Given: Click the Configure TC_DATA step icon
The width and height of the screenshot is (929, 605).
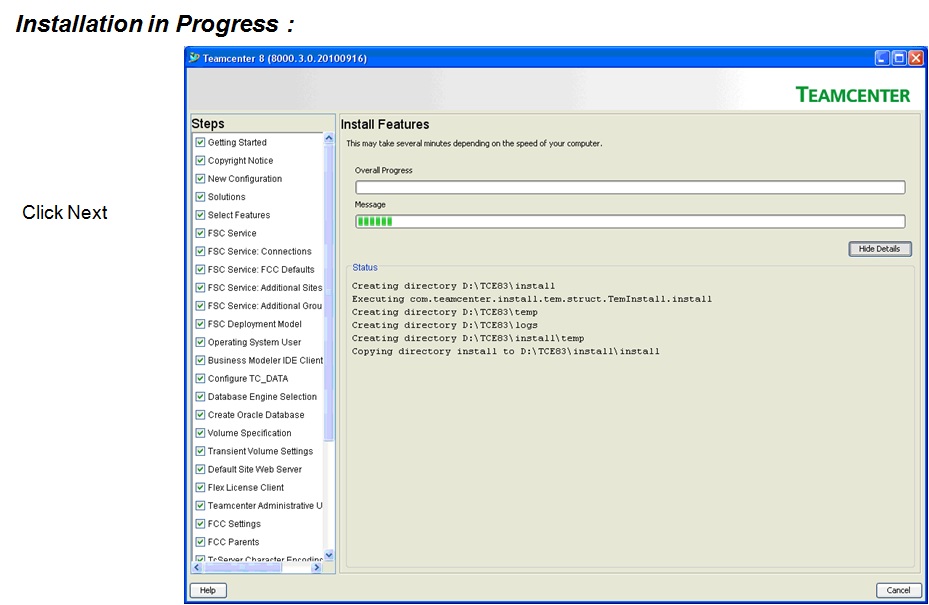Looking at the screenshot, I should pos(200,378).
